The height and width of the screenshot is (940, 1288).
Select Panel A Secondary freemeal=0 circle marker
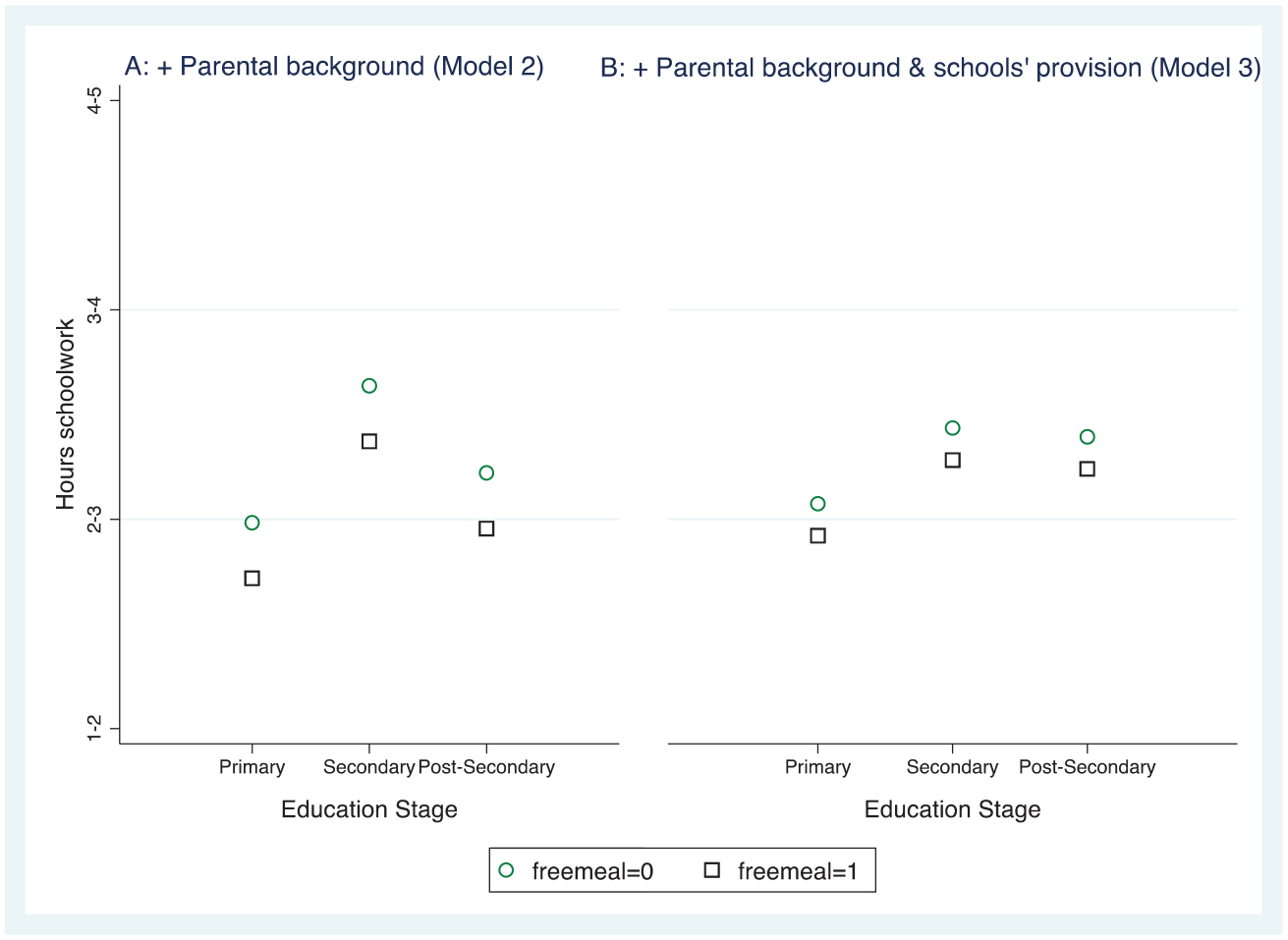tap(369, 386)
